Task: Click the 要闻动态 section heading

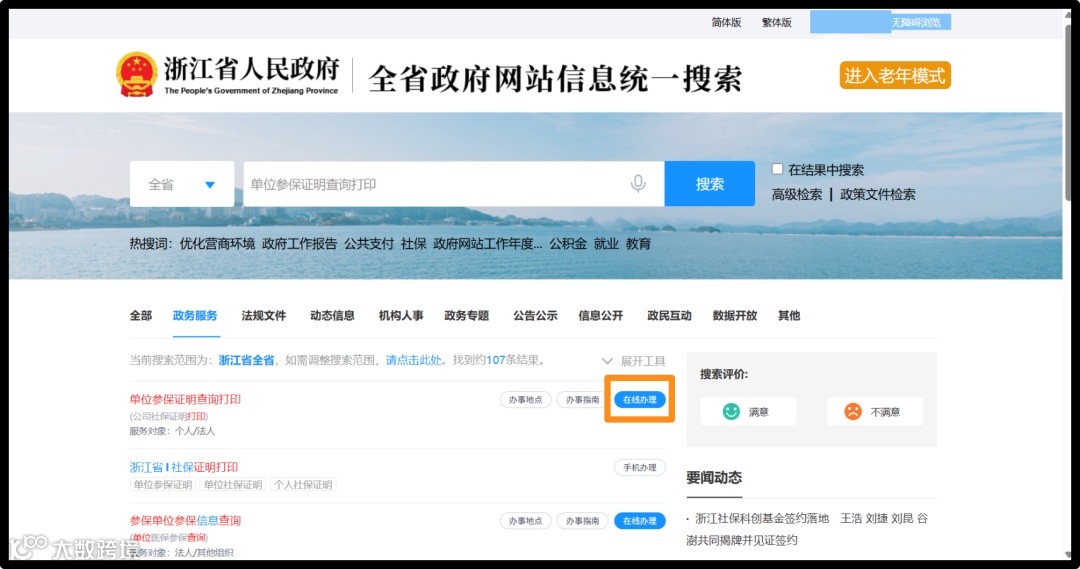Action: pos(714,477)
